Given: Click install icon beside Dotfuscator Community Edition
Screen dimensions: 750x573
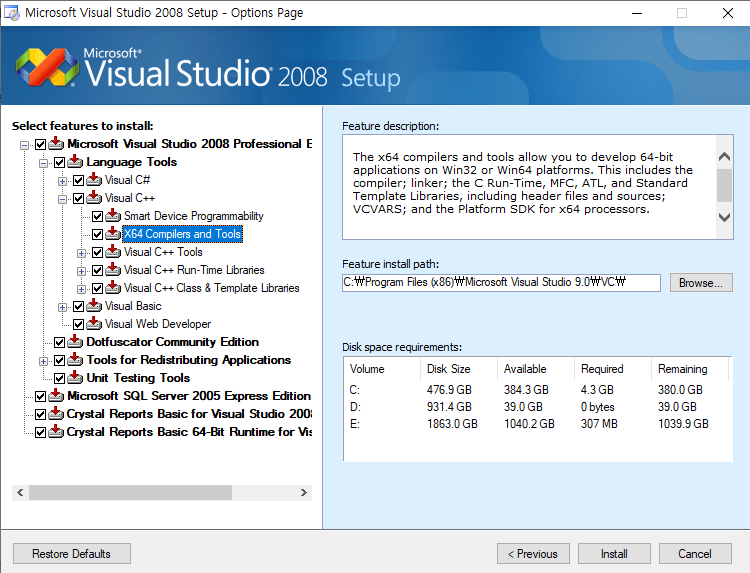Looking at the screenshot, I should (75, 341).
